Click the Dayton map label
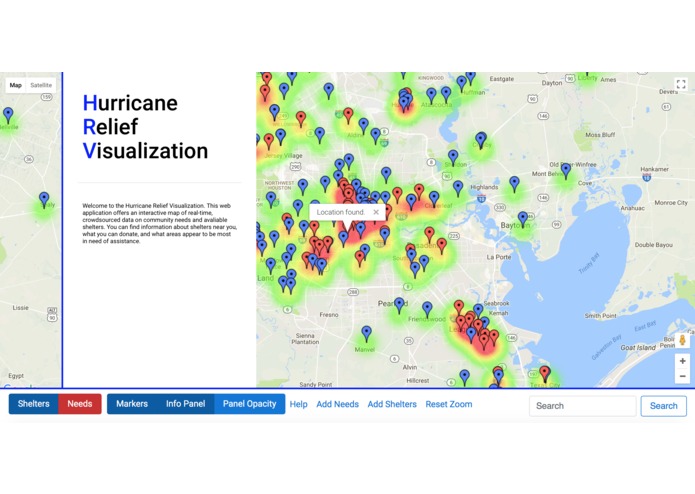 pos(552,83)
